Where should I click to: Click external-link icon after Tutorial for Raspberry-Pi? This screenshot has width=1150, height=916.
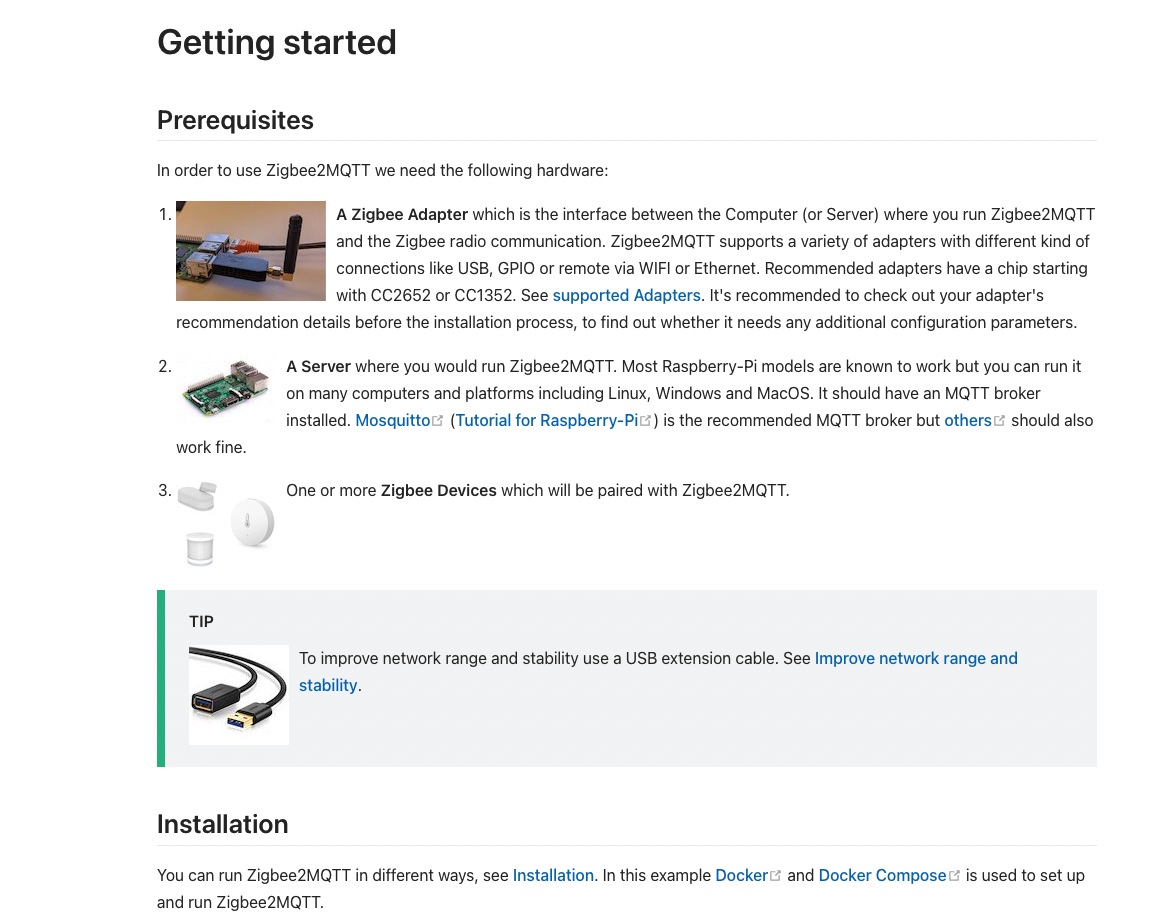pos(646,421)
